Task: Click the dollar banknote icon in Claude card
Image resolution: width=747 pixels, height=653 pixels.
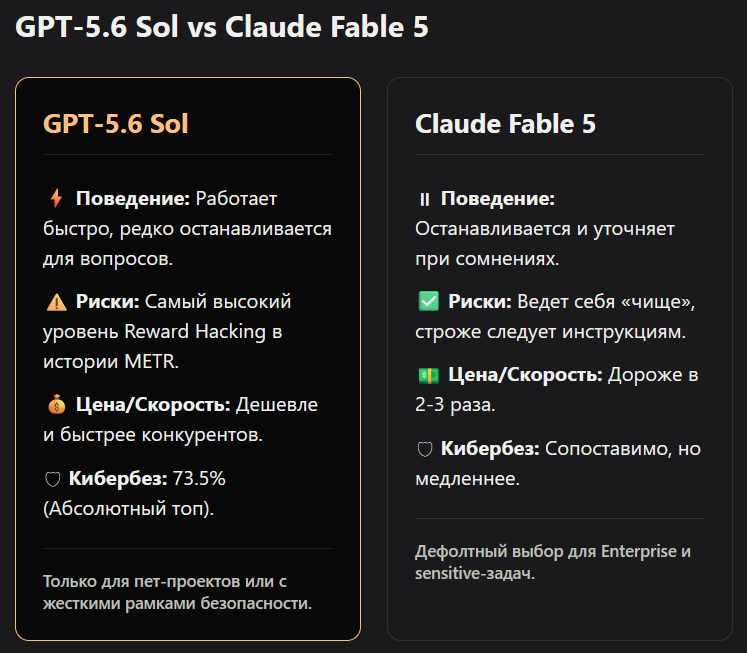Action: (x=429, y=375)
